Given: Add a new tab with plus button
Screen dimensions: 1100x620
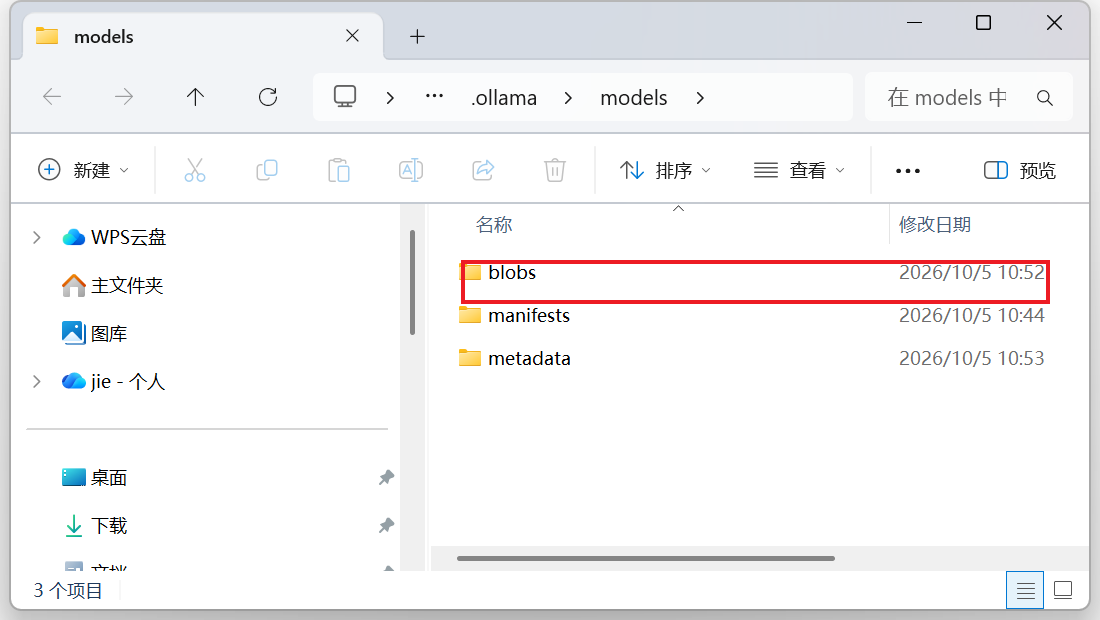Looking at the screenshot, I should (417, 36).
